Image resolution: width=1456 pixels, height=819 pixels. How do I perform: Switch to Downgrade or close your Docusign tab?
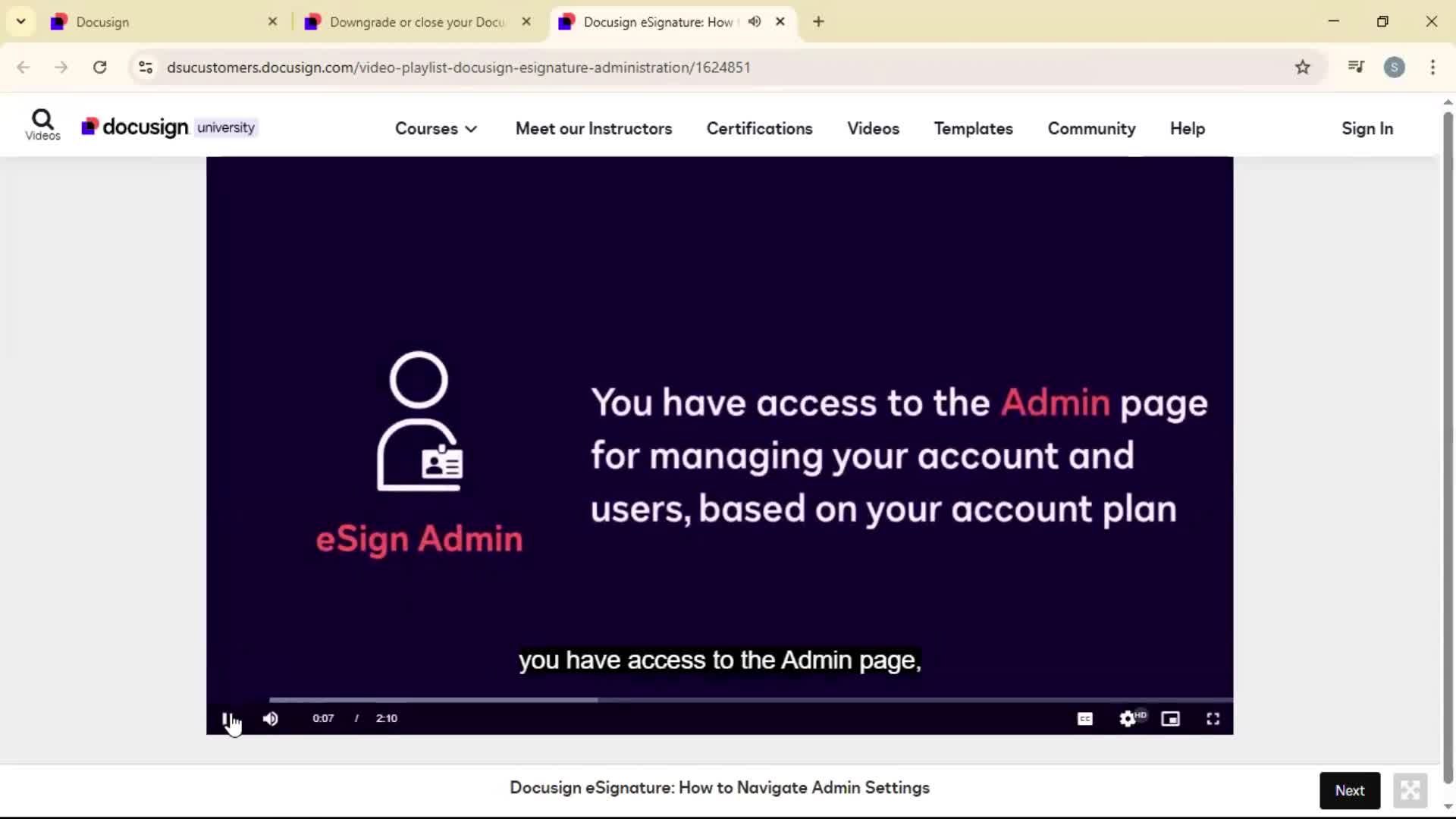click(x=416, y=22)
